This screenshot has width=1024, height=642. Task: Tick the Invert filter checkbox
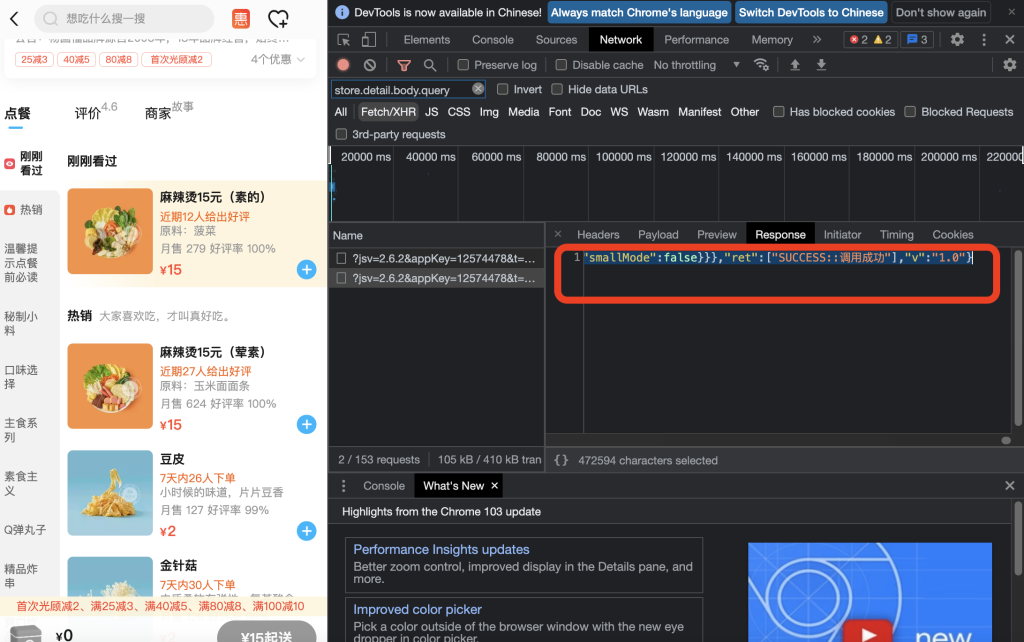503,89
